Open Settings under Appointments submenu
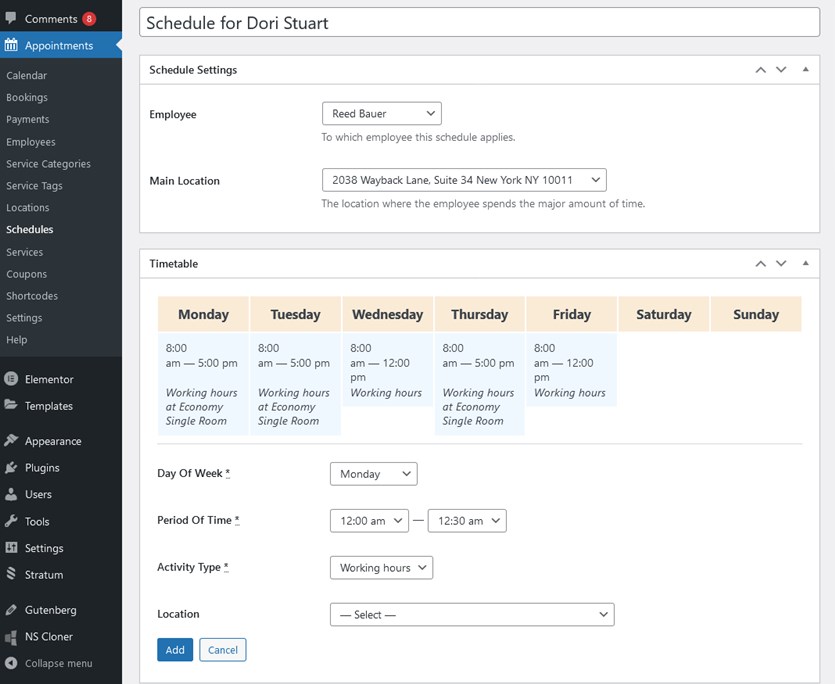Viewport: 835px width, 684px height. tap(24, 317)
